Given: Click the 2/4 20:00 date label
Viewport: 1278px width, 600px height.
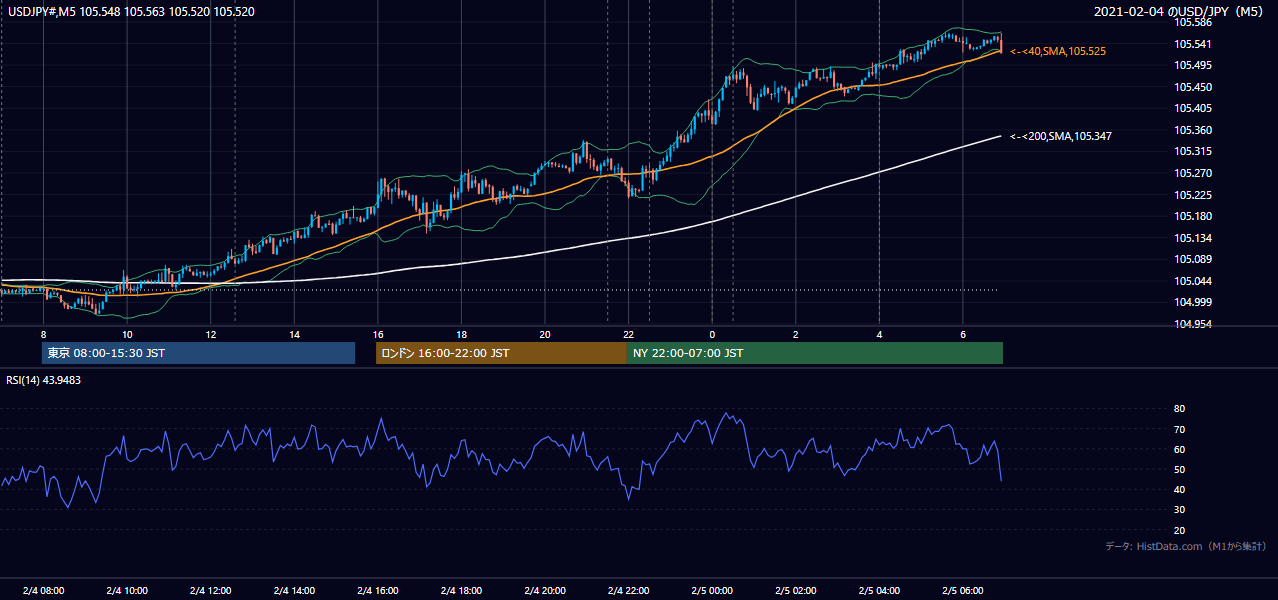Looking at the screenshot, I should pyautogui.click(x=545, y=590).
